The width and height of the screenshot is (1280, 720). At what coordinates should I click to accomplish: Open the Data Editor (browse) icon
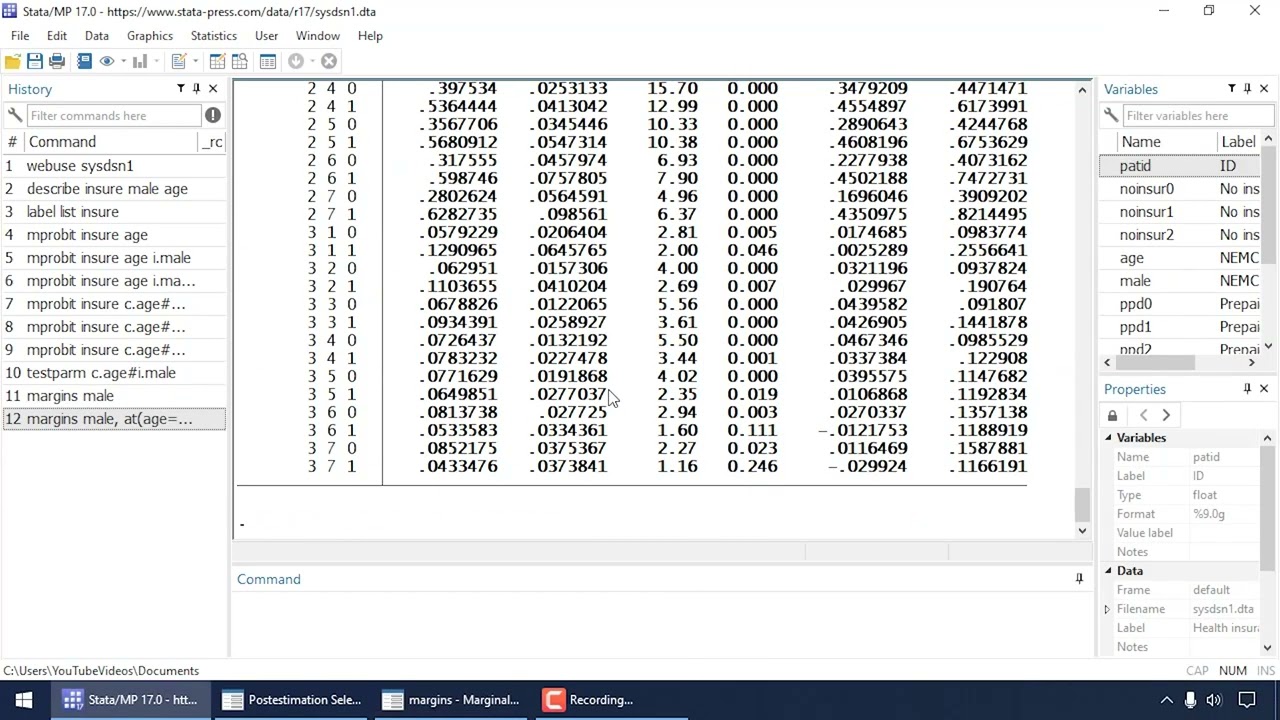click(240, 61)
